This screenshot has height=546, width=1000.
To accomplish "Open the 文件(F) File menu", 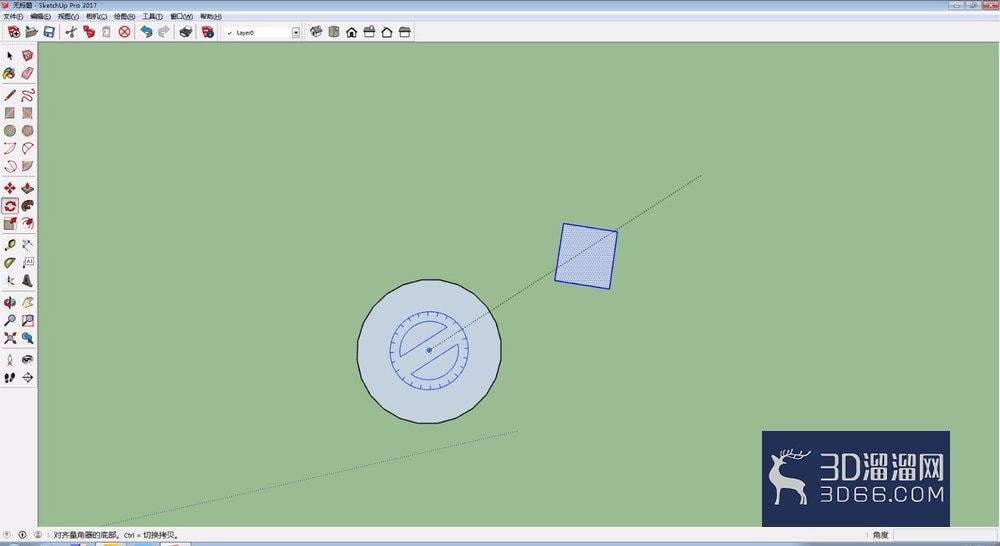I will 13,17.
